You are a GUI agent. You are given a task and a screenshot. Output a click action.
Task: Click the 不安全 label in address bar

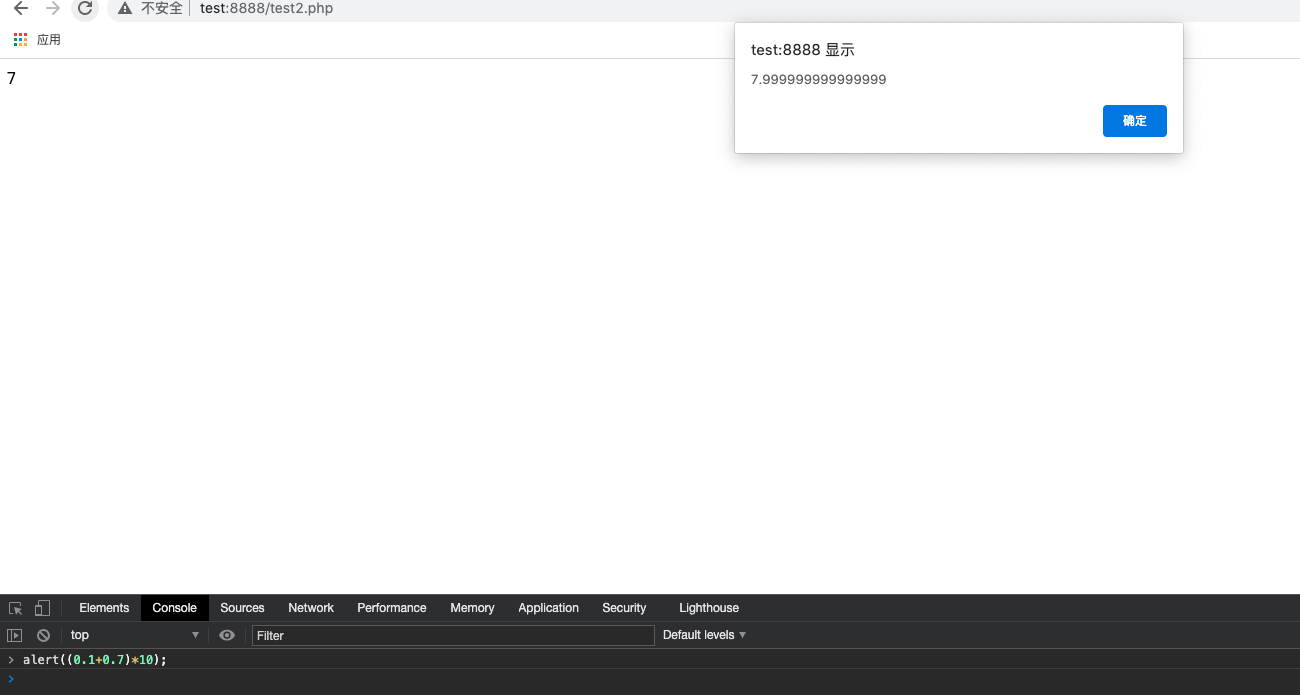(162, 9)
